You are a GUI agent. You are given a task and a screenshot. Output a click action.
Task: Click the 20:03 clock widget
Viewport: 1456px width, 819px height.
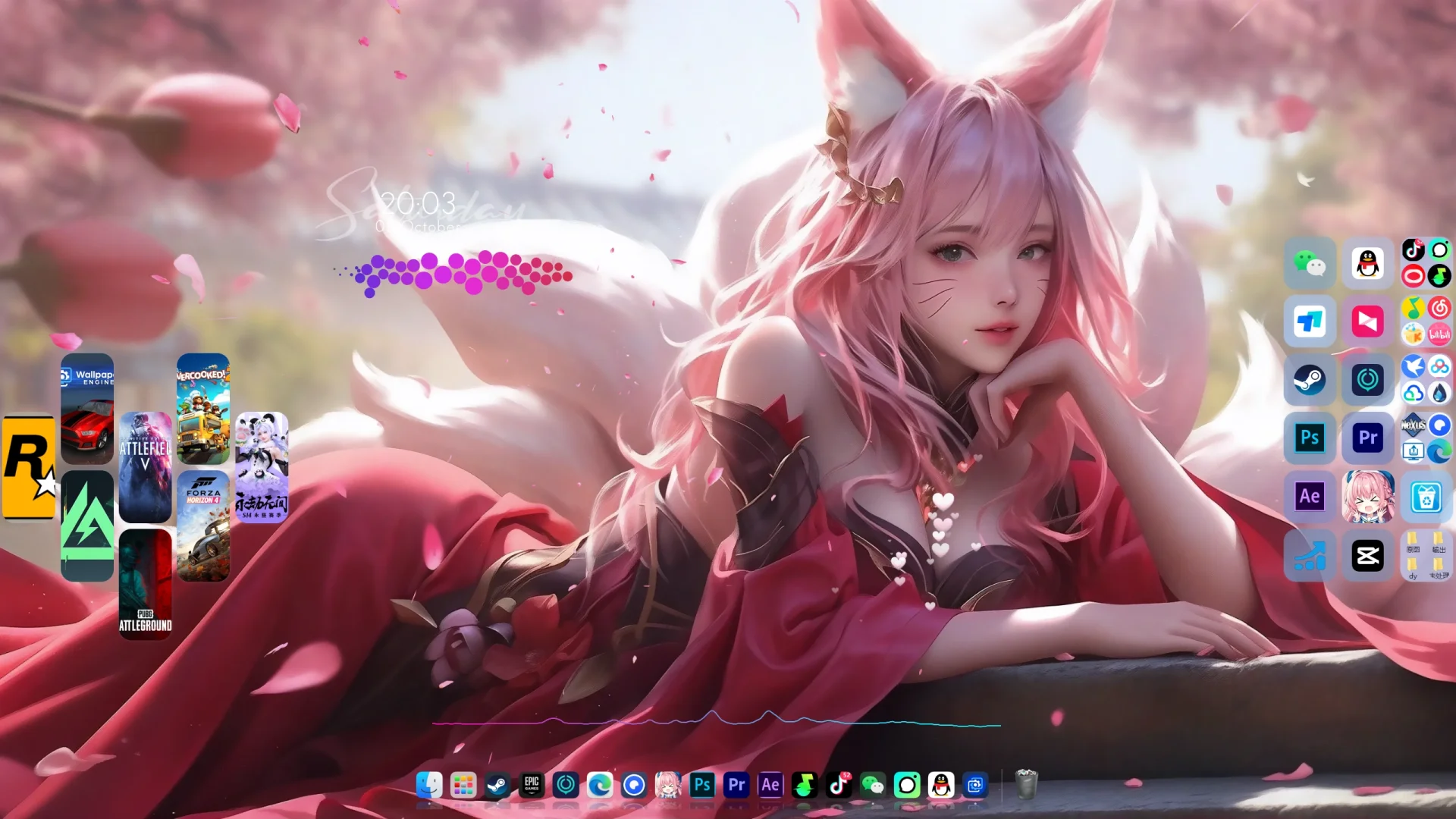[418, 203]
